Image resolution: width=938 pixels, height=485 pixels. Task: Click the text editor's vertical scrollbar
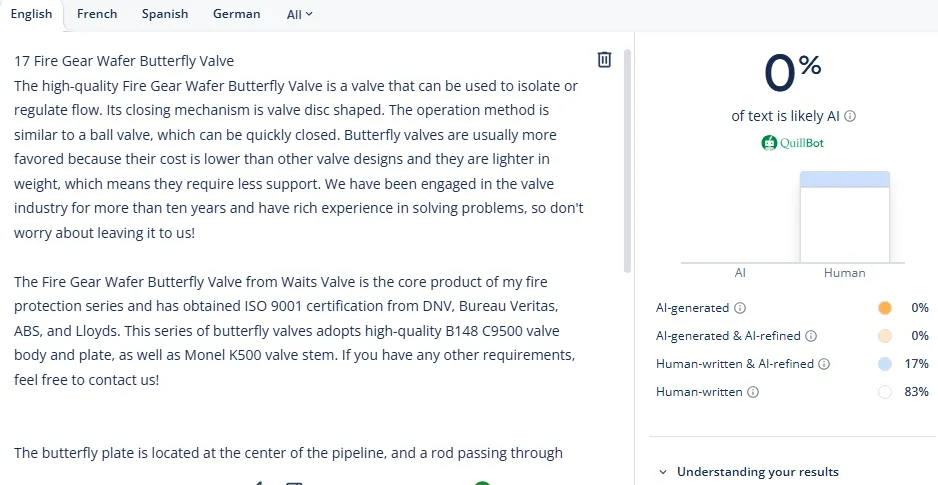(627, 160)
